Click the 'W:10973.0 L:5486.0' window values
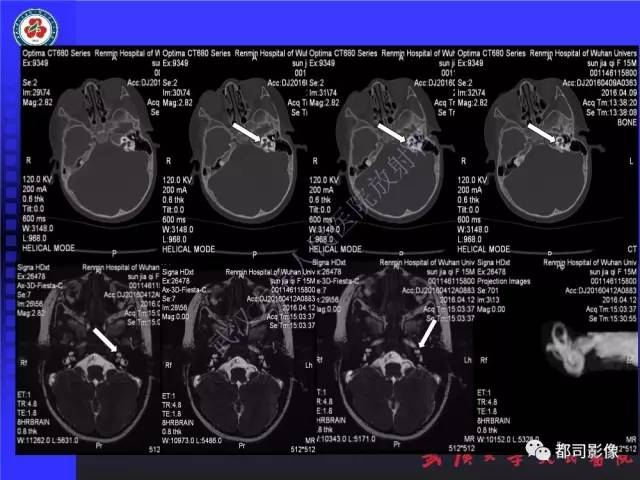The image size is (640, 480). [192, 440]
